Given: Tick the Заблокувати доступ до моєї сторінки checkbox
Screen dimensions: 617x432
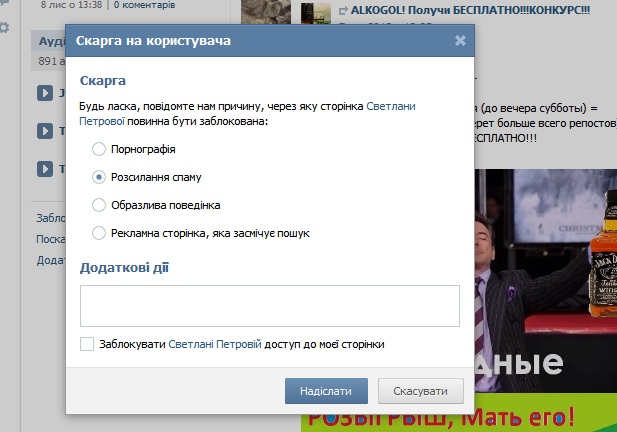Looking at the screenshot, I should pyautogui.click(x=87, y=344).
